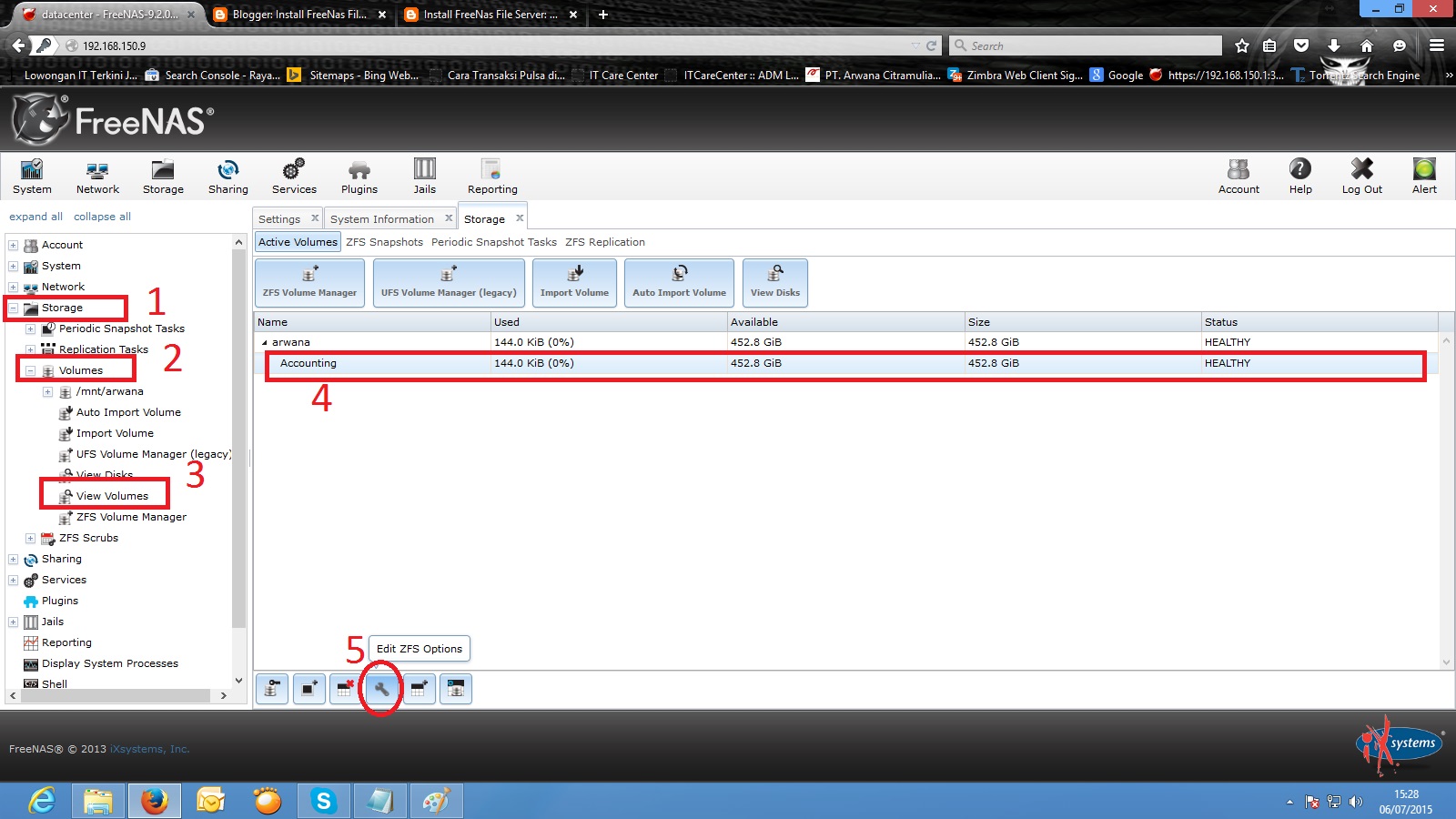Expand the Network node in the tree
This screenshot has height=819, width=1456.
click(x=14, y=288)
